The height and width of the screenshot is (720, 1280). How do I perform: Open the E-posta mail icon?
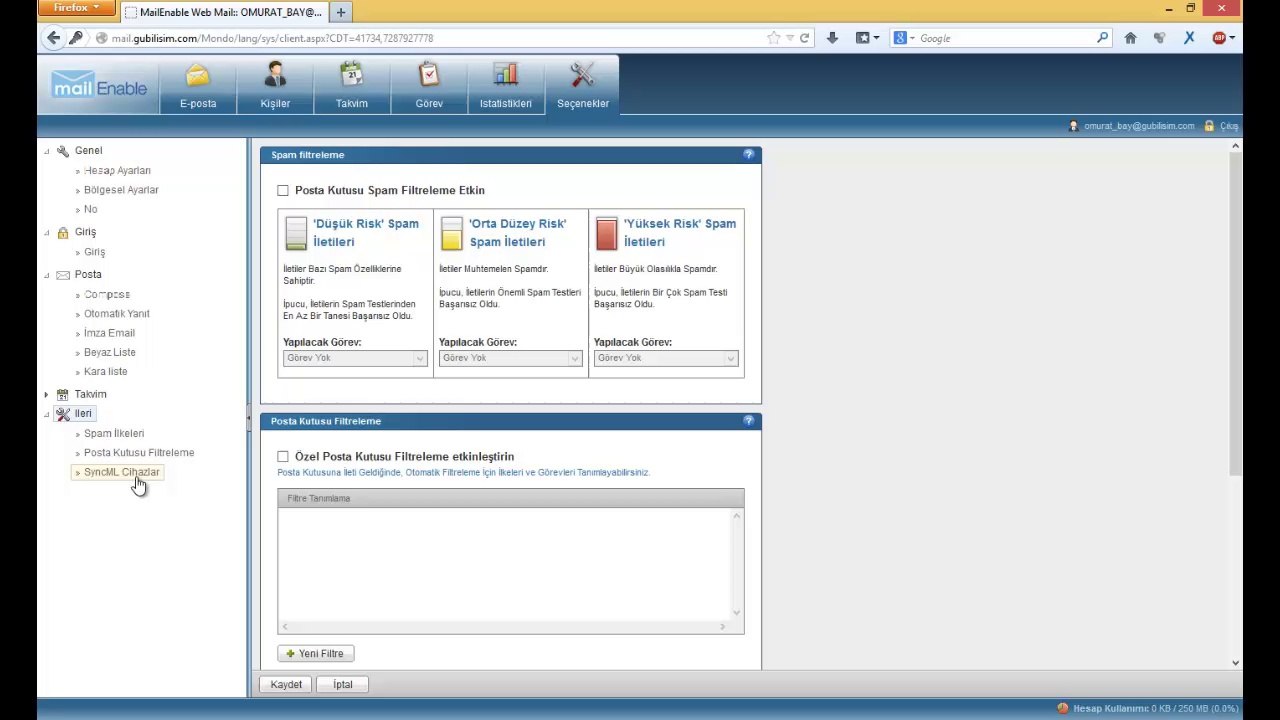tap(198, 77)
